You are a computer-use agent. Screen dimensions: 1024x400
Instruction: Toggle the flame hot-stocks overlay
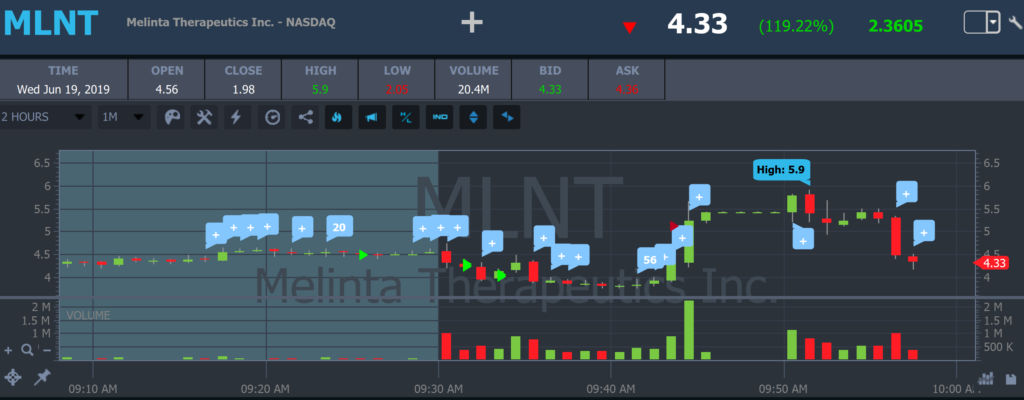click(x=337, y=117)
